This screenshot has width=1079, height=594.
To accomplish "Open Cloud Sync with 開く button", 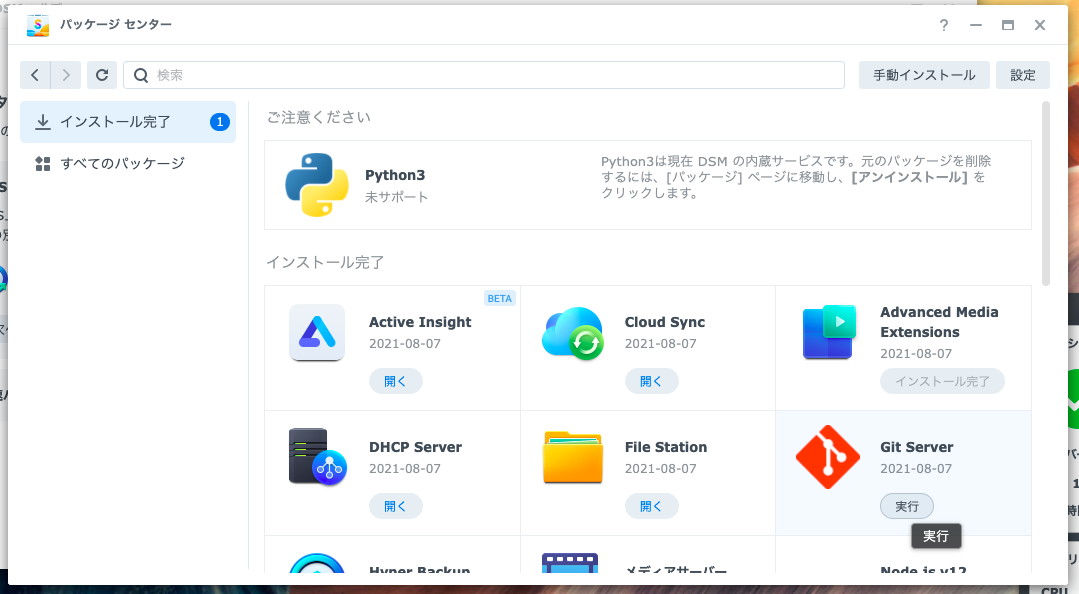I will [652, 381].
